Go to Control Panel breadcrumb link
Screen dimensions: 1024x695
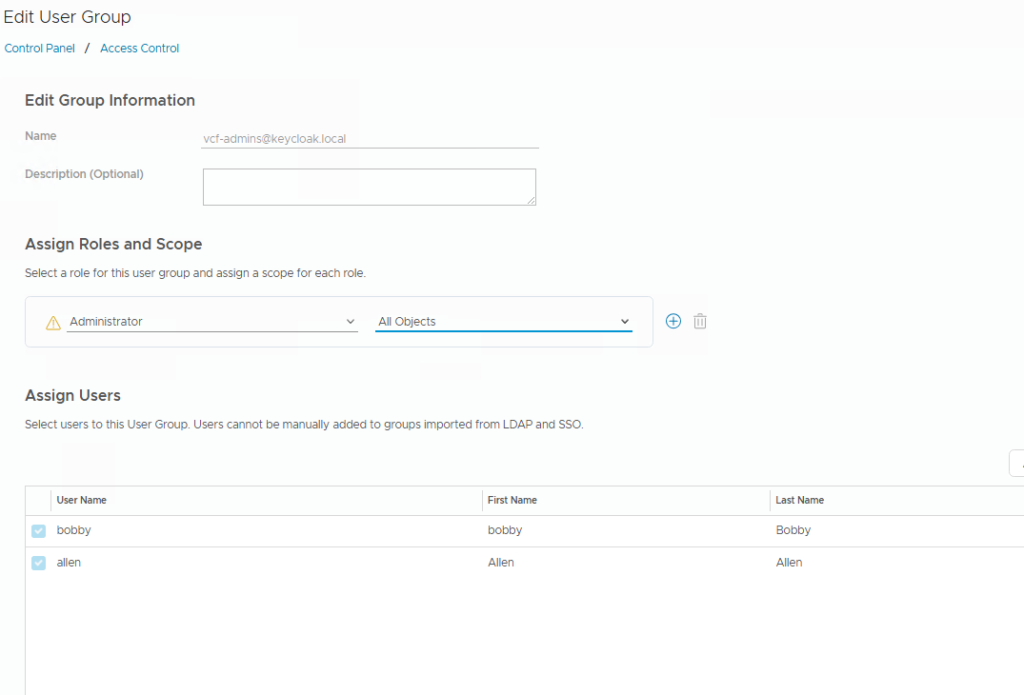point(40,48)
